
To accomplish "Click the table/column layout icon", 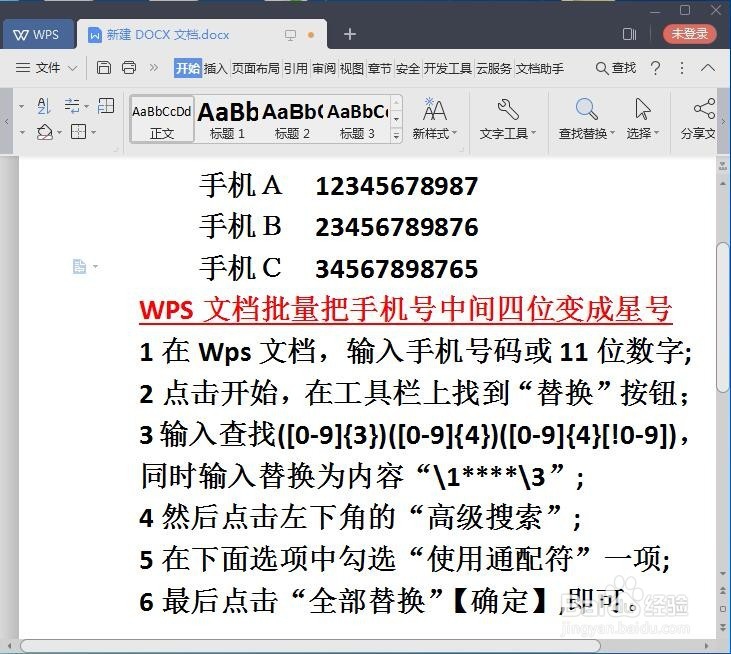I will 106,106.
